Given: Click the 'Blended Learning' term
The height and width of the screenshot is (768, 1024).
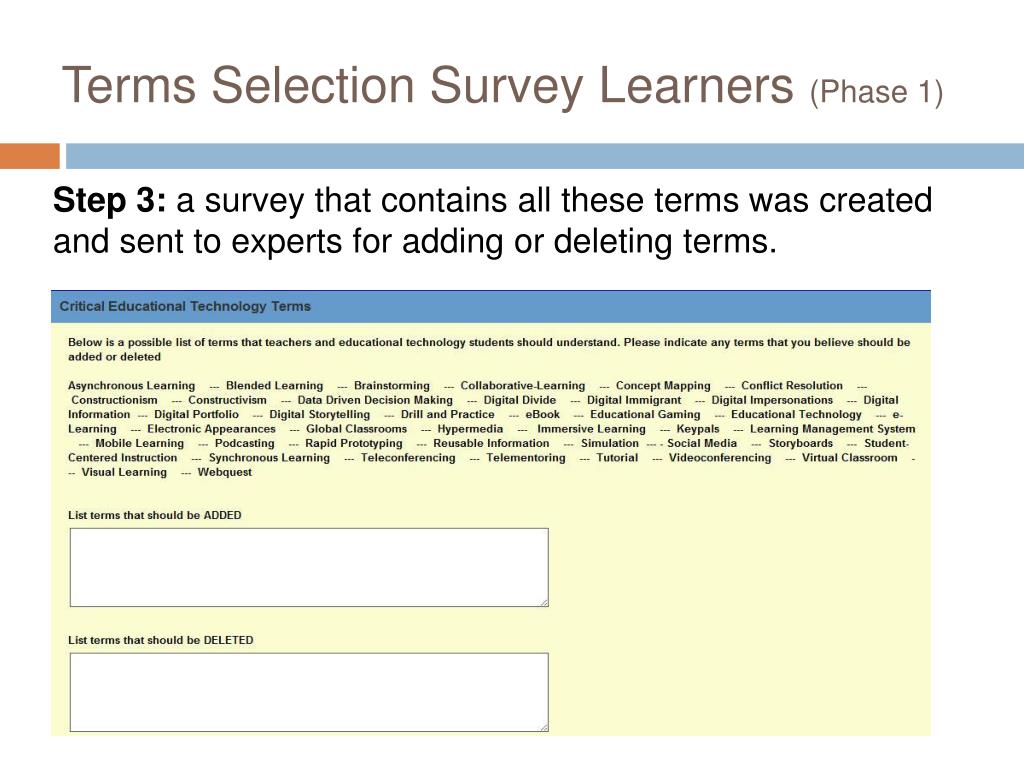Looking at the screenshot, I should tap(274, 385).
